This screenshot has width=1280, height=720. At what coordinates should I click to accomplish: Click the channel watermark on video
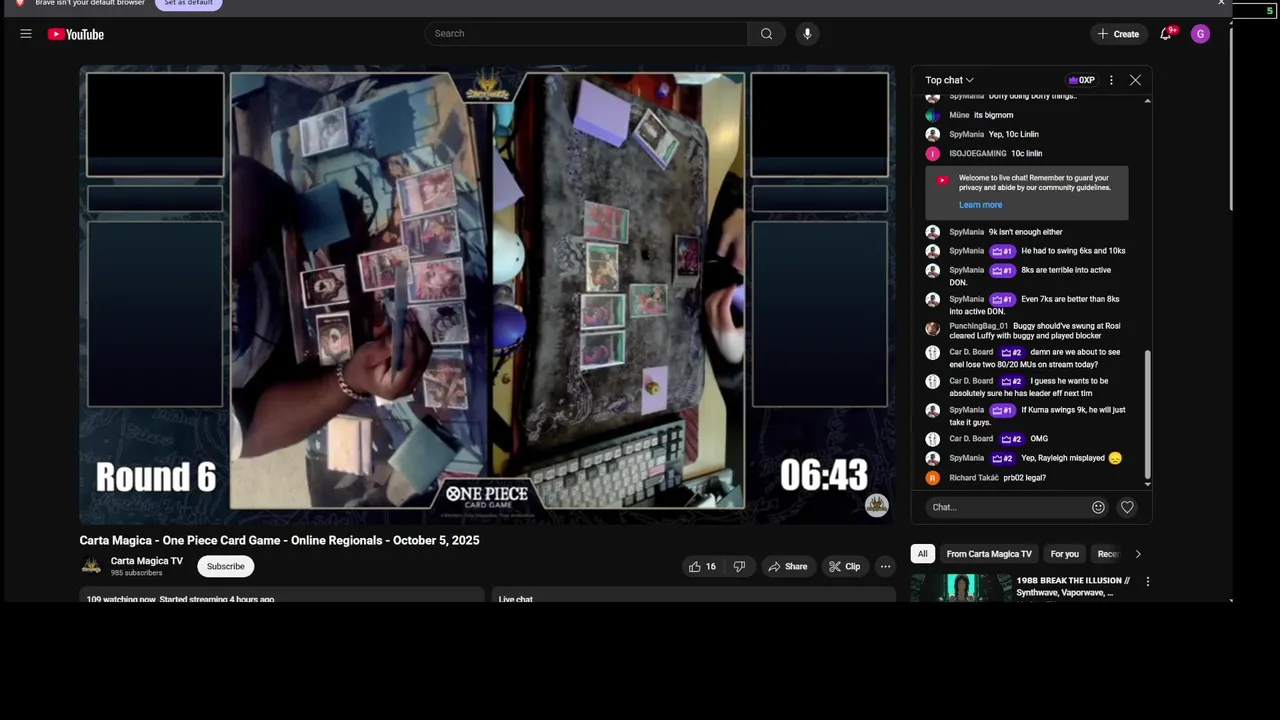[x=877, y=505]
